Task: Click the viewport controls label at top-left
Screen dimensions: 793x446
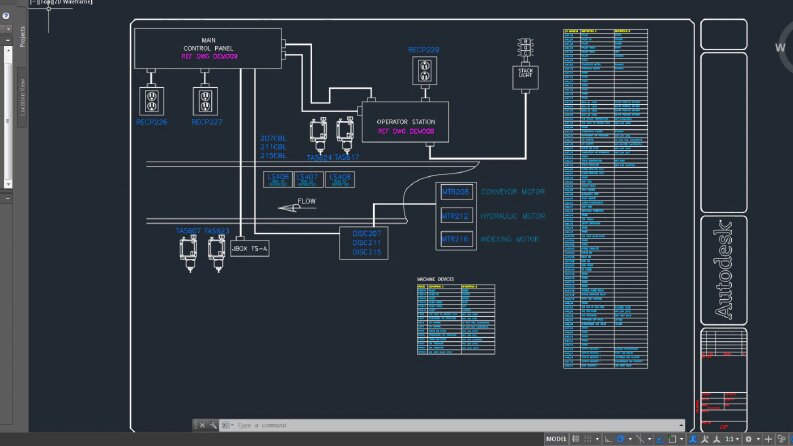Action: click(x=62, y=3)
